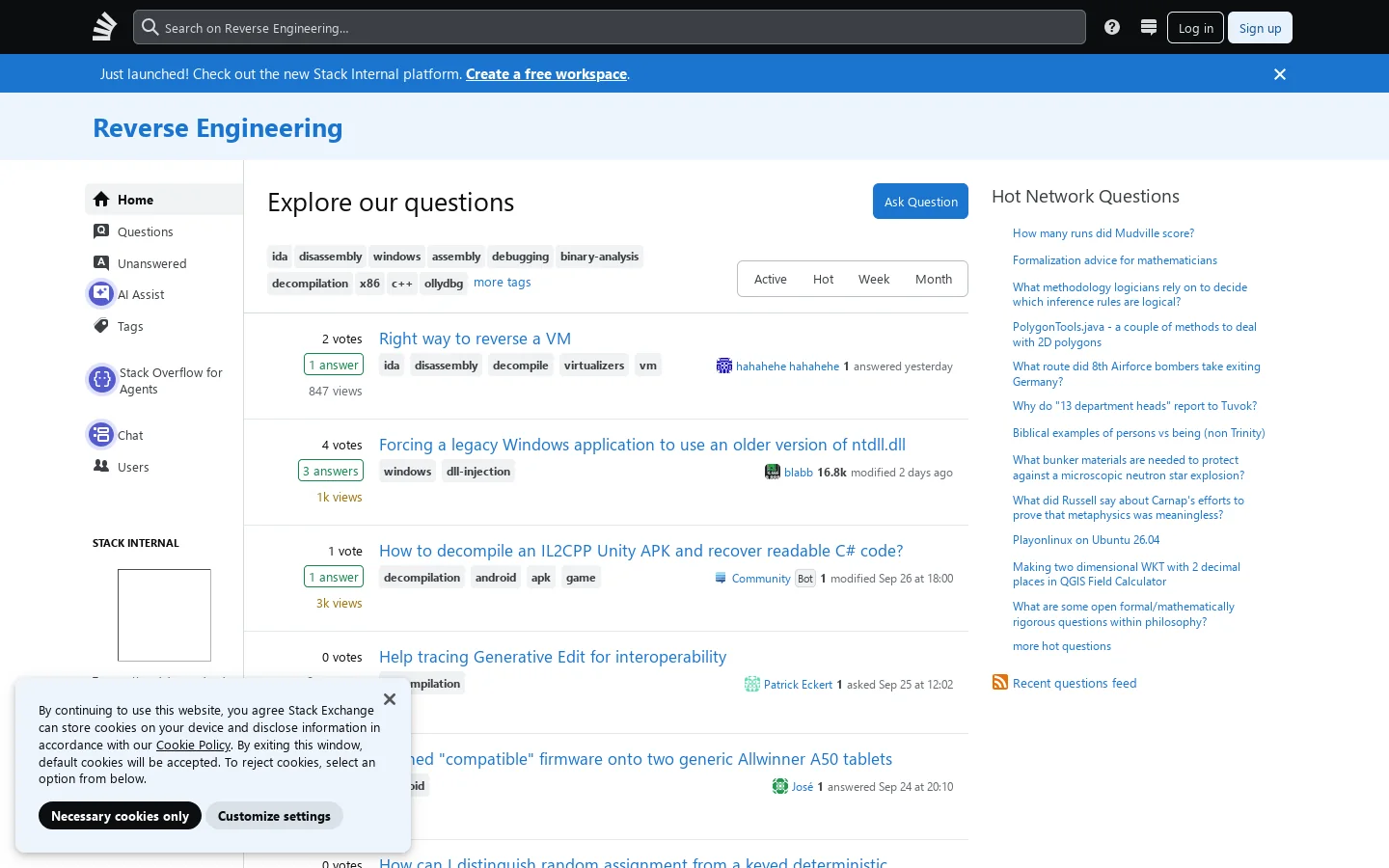Click the Reverse Engineering site title
The height and width of the screenshot is (868, 1389).
coord(218,127)
